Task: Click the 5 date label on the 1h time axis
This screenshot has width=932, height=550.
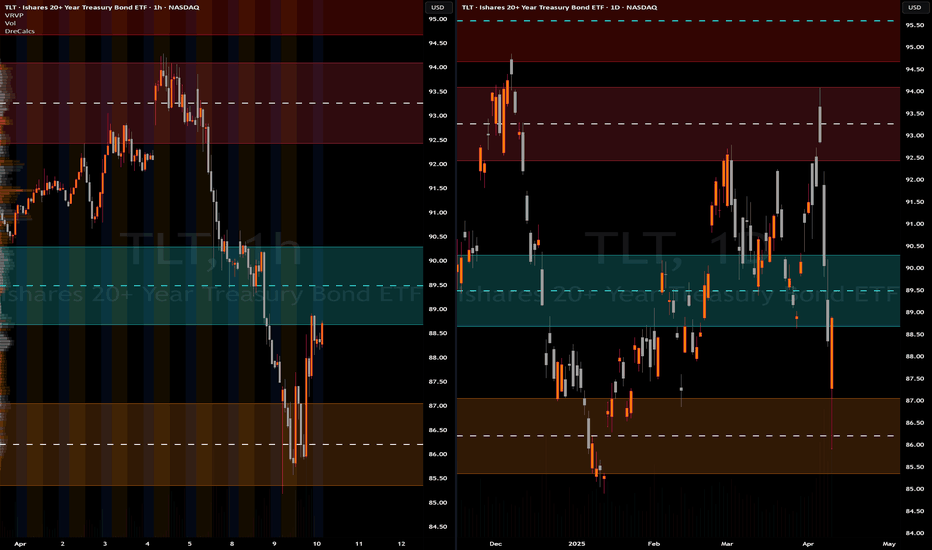Action: [190, 543]
